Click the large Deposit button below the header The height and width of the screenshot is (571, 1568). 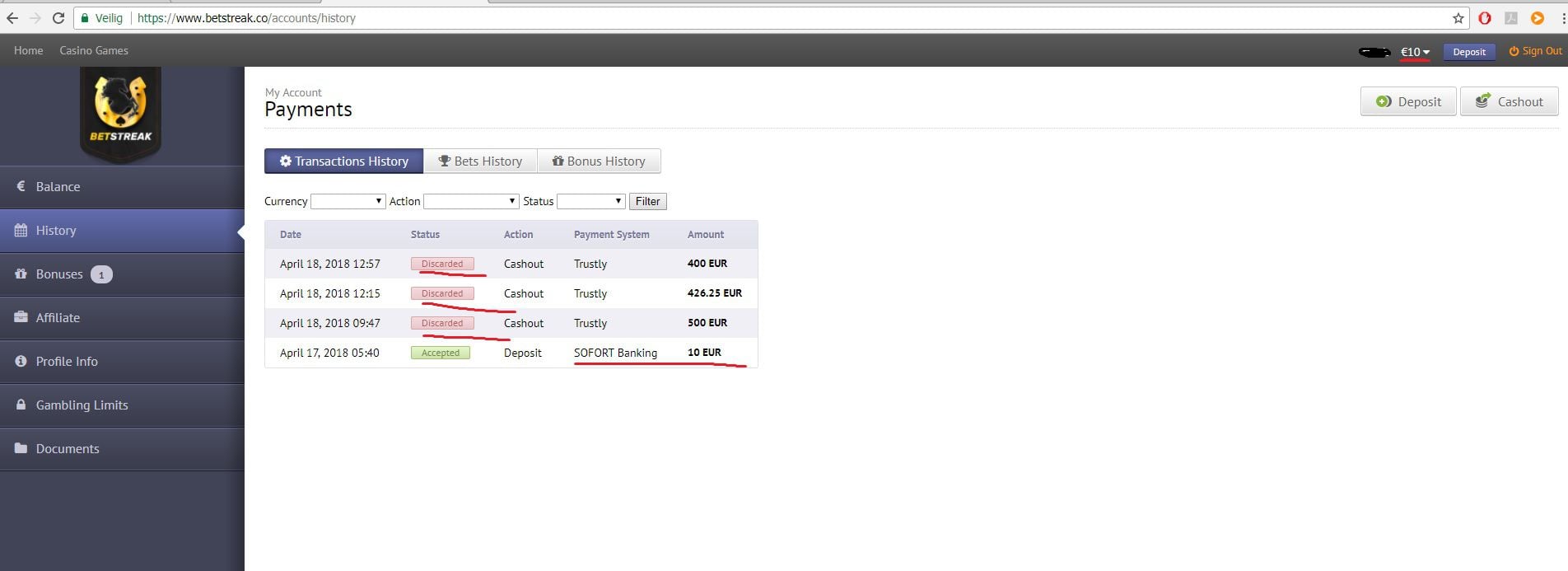coord(1408,101)
